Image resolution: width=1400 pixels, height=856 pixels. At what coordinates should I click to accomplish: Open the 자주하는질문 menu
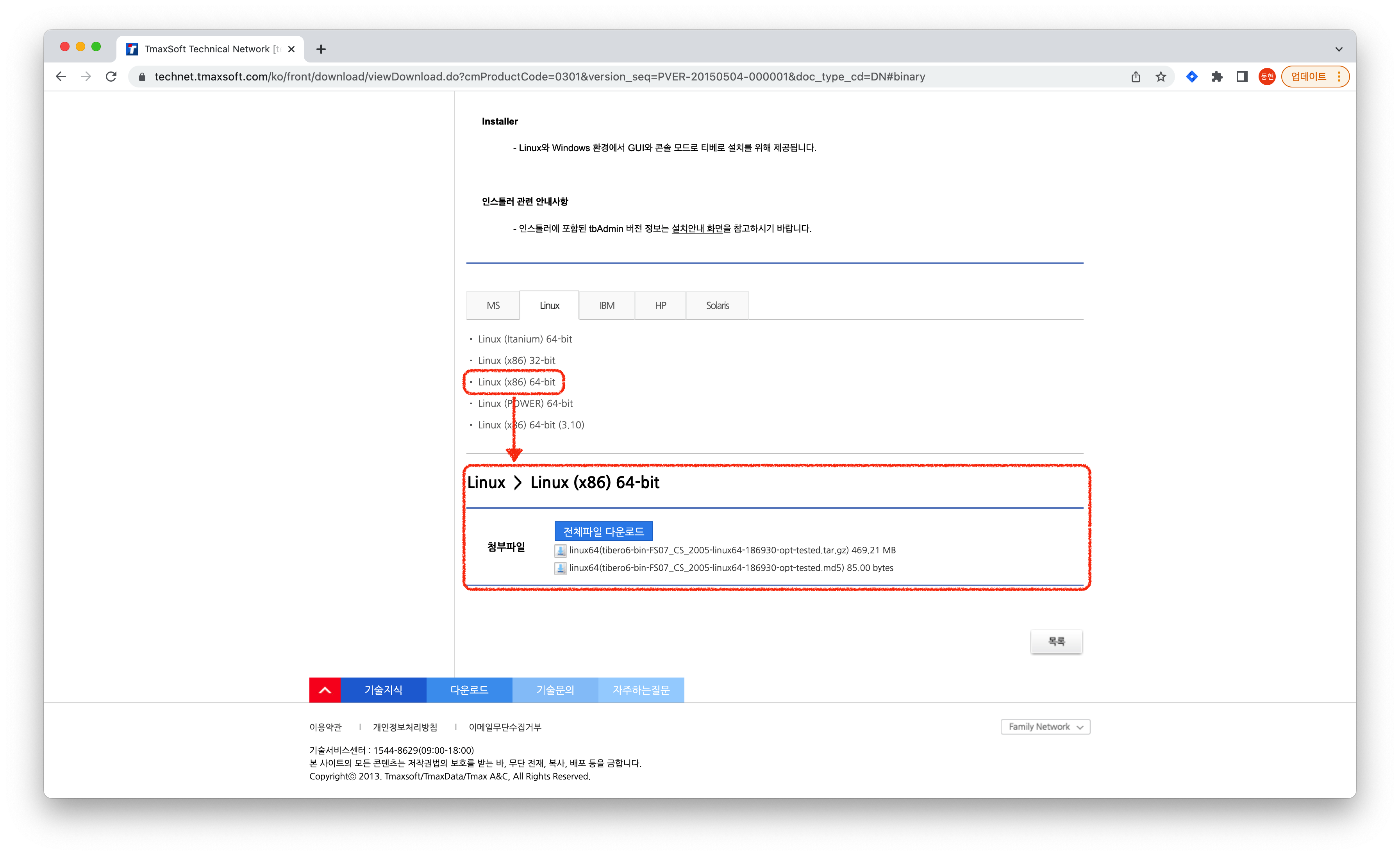pyautogui.click(x=641, y=690)
